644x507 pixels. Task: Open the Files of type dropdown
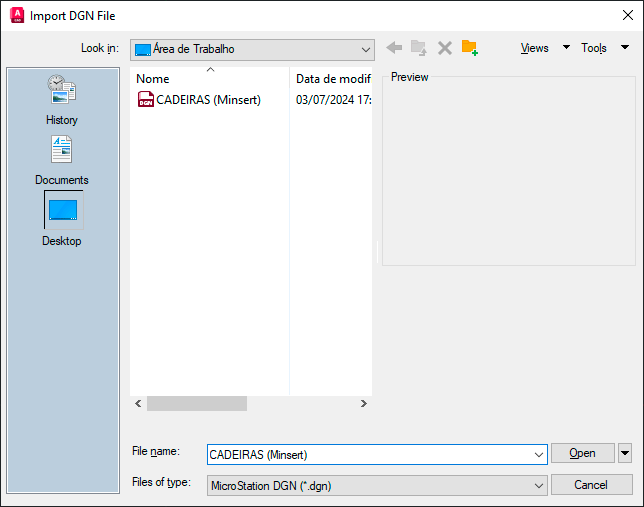pyautogui.click(x=539, y=485)
